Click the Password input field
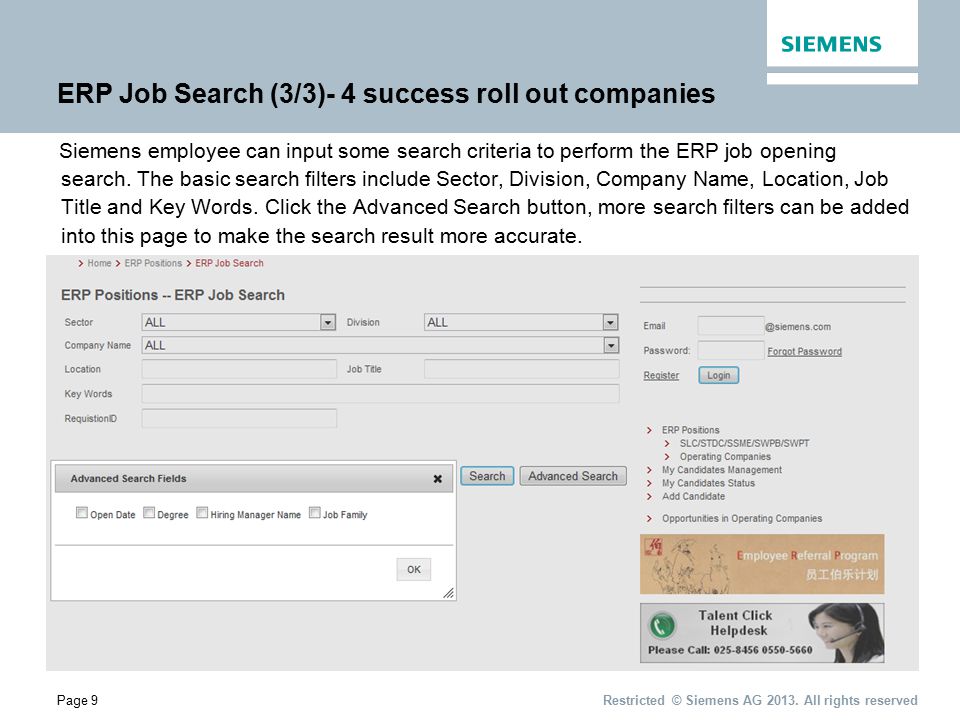The height and width of the screenshot is (720, 960). click(730, 350)
